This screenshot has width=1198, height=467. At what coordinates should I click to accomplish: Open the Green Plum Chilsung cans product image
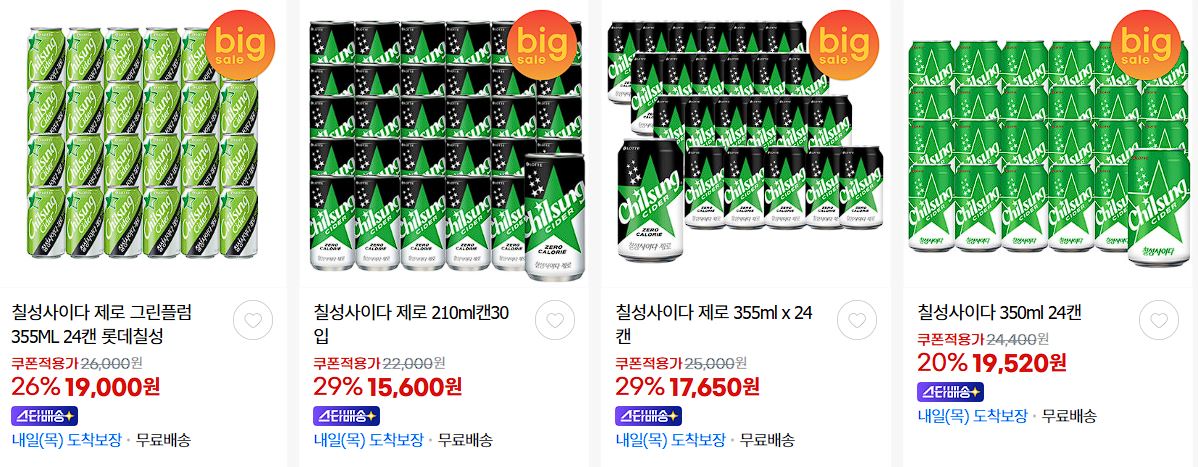click(143, 144)
